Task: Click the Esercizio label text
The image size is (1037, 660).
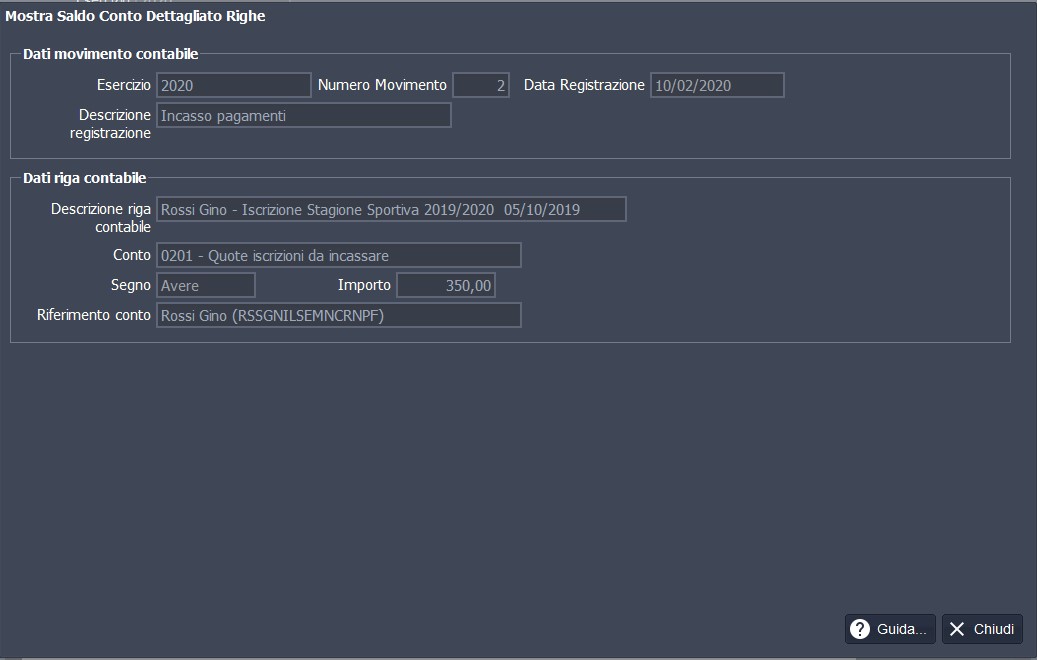Action: pyautogui.click(x=124, y=85)
